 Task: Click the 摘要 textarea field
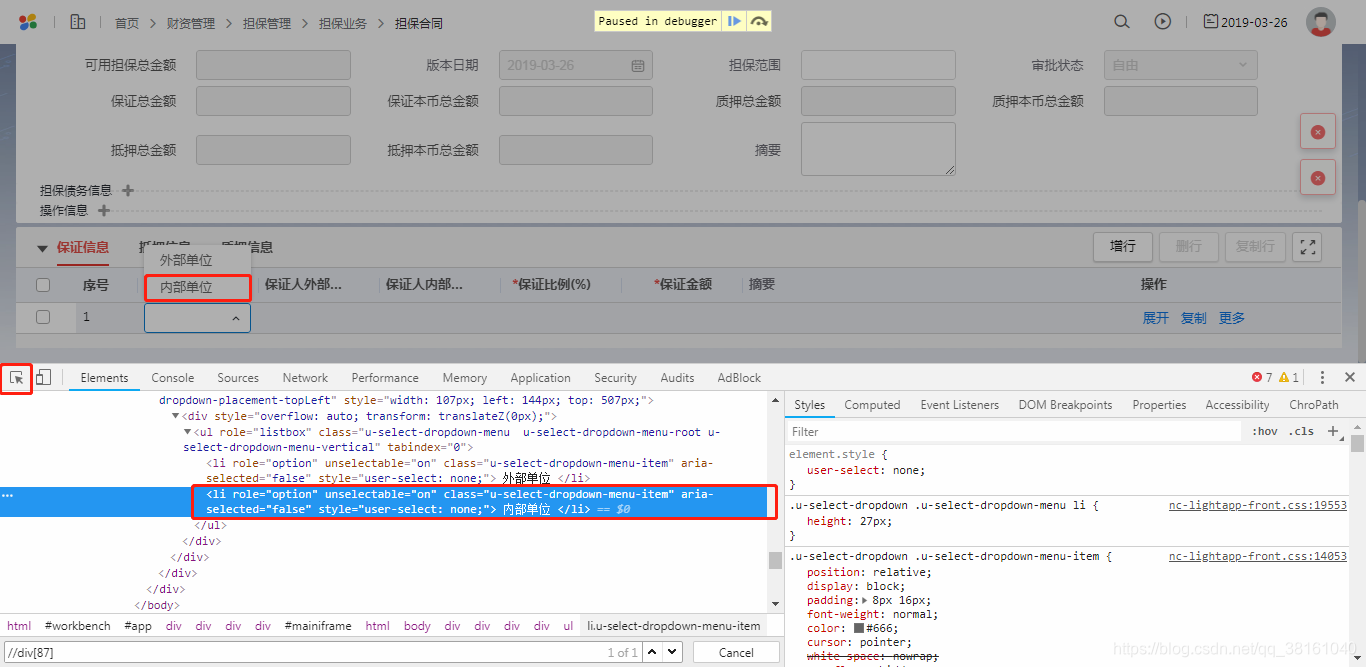coord(878,149)
